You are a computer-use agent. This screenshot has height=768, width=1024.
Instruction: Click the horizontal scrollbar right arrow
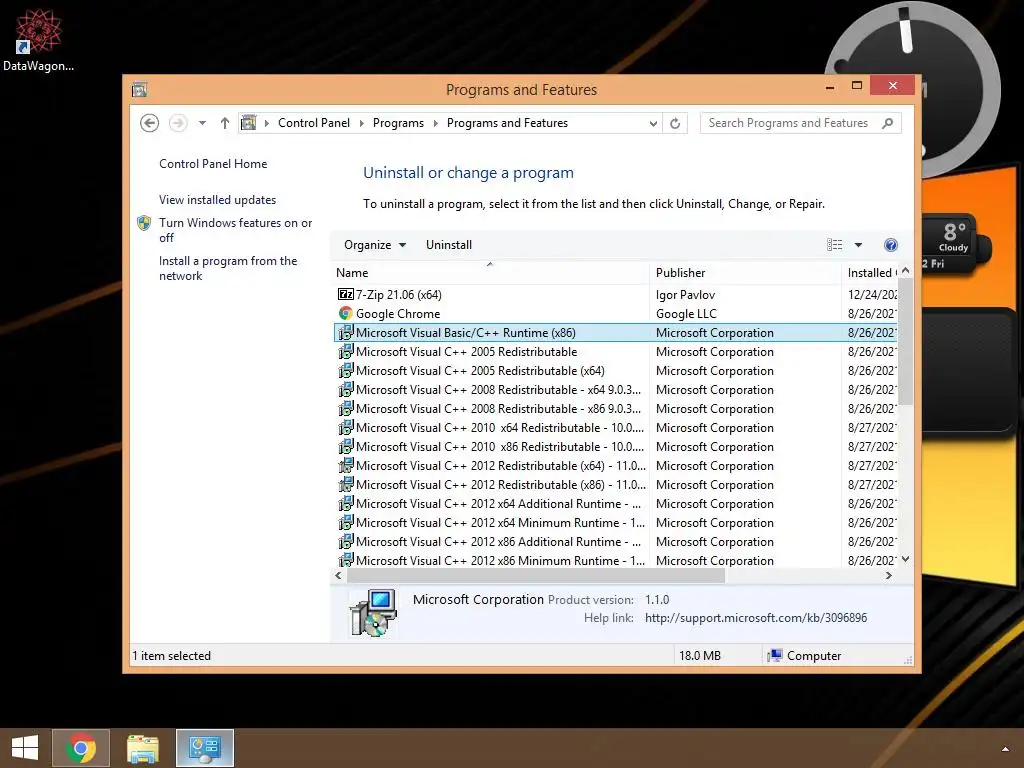tap(888, 575)
